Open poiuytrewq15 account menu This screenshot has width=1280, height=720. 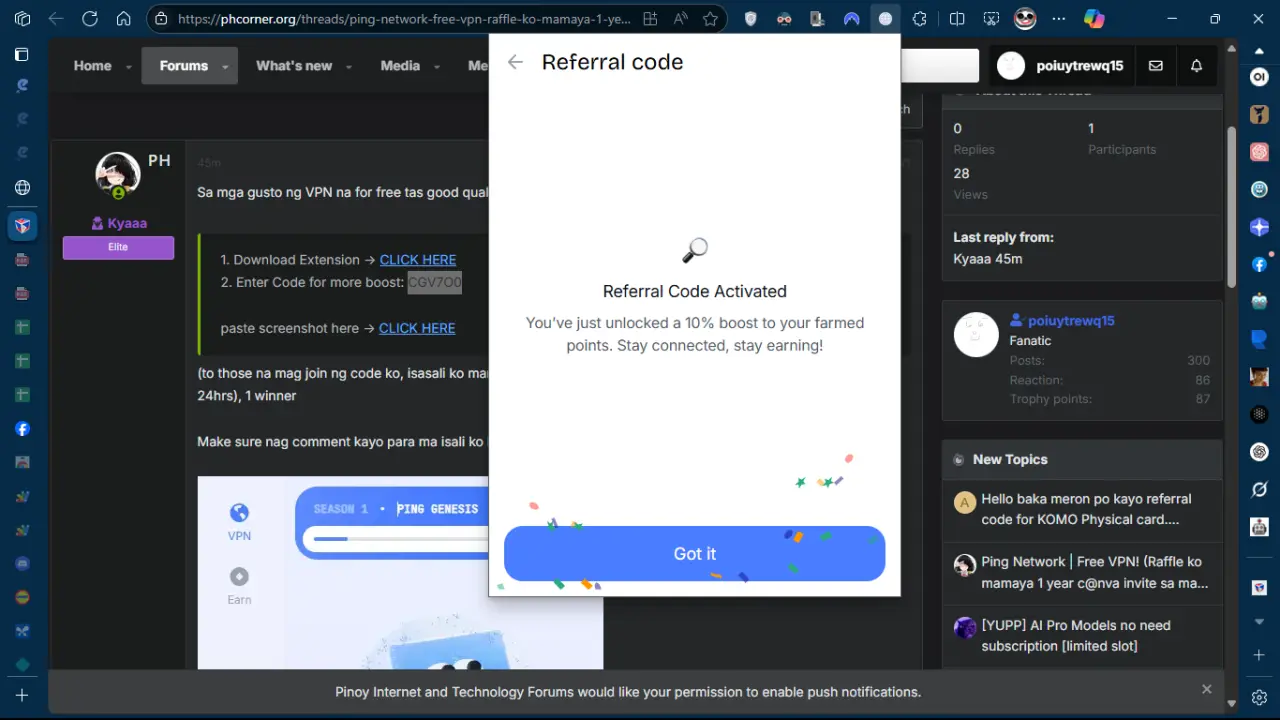tap(1061, 66)
